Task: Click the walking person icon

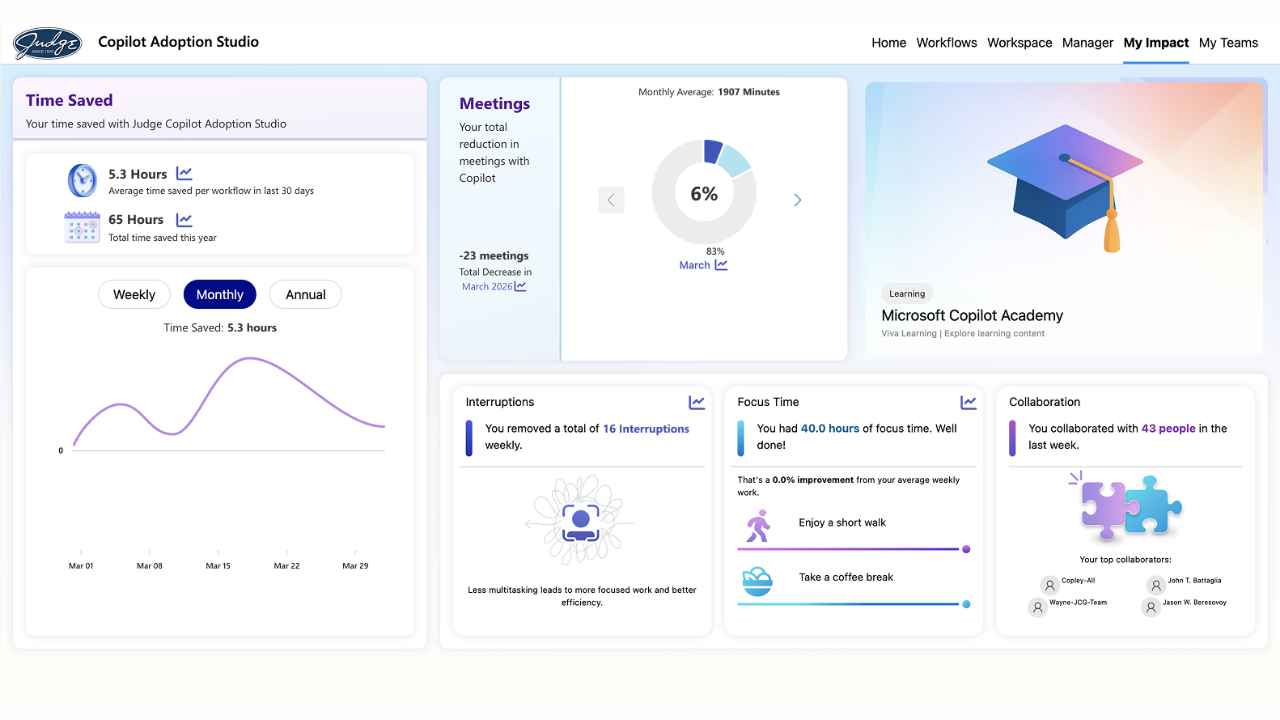Action: (758, 525)
